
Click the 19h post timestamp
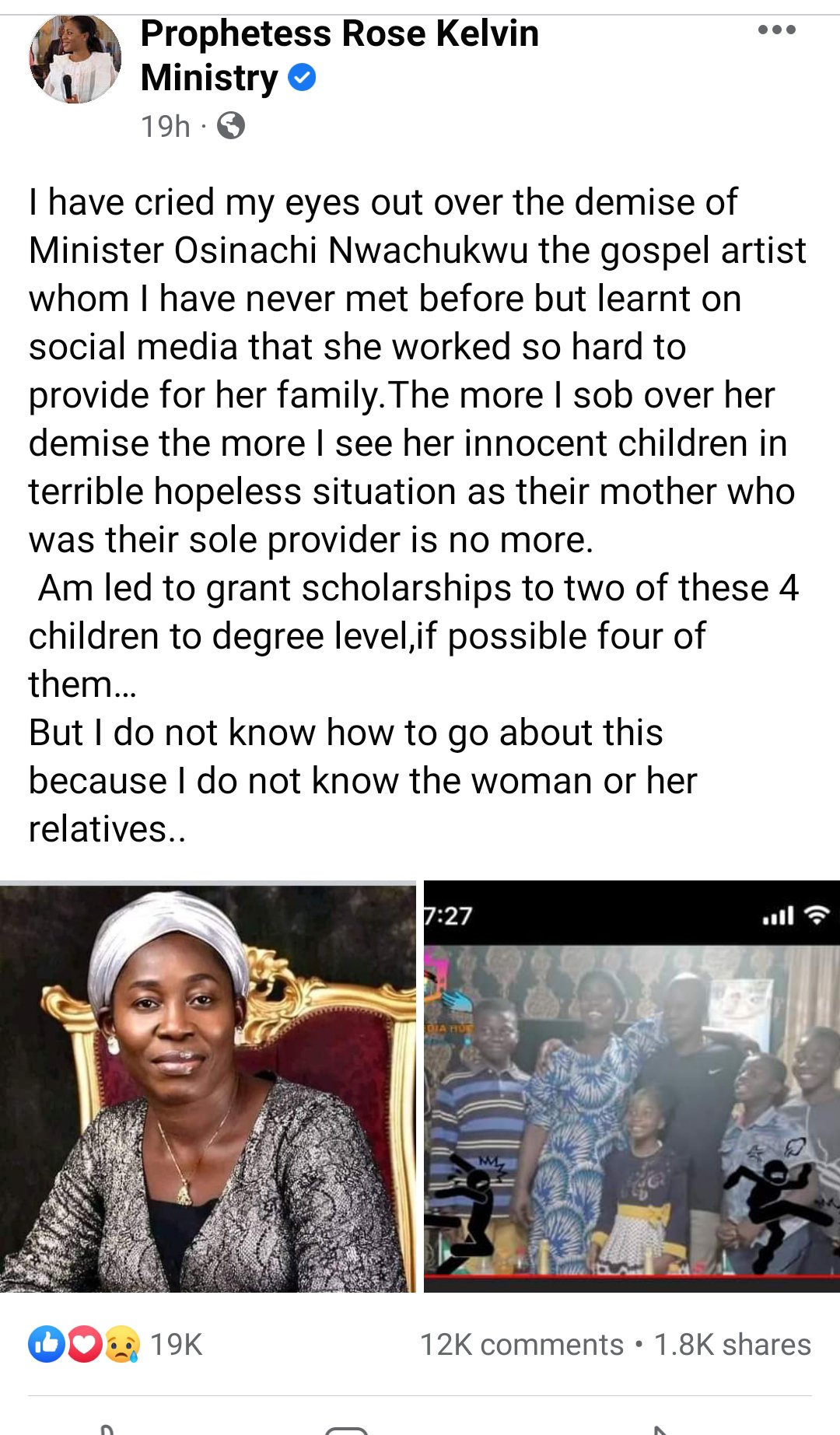pyautogui.click(x=165, y=125)
